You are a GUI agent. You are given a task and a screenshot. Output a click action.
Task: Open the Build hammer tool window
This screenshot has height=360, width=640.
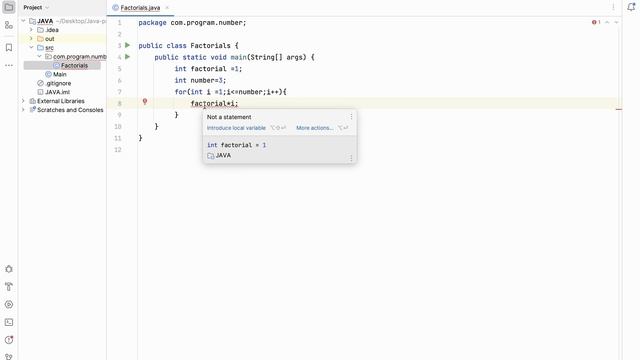[x=9, y=287]
